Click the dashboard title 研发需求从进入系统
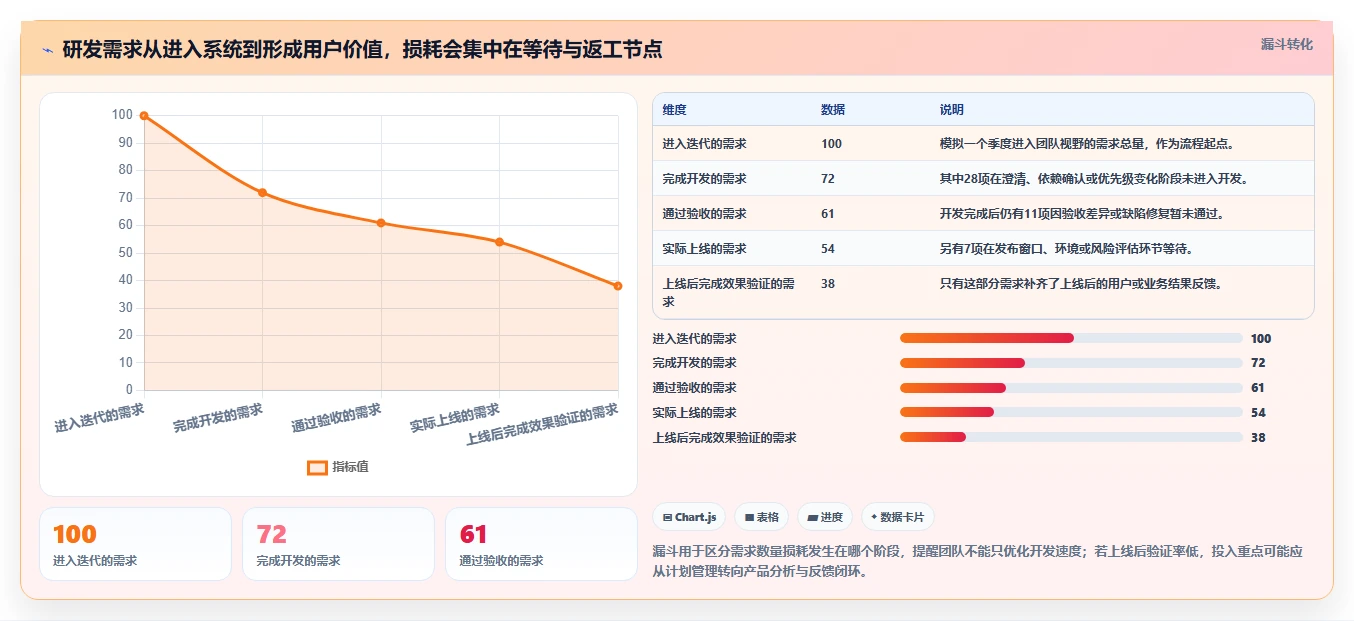This screenshot has width=1354, height=621. pyautogui.click(x=362, y=50)
